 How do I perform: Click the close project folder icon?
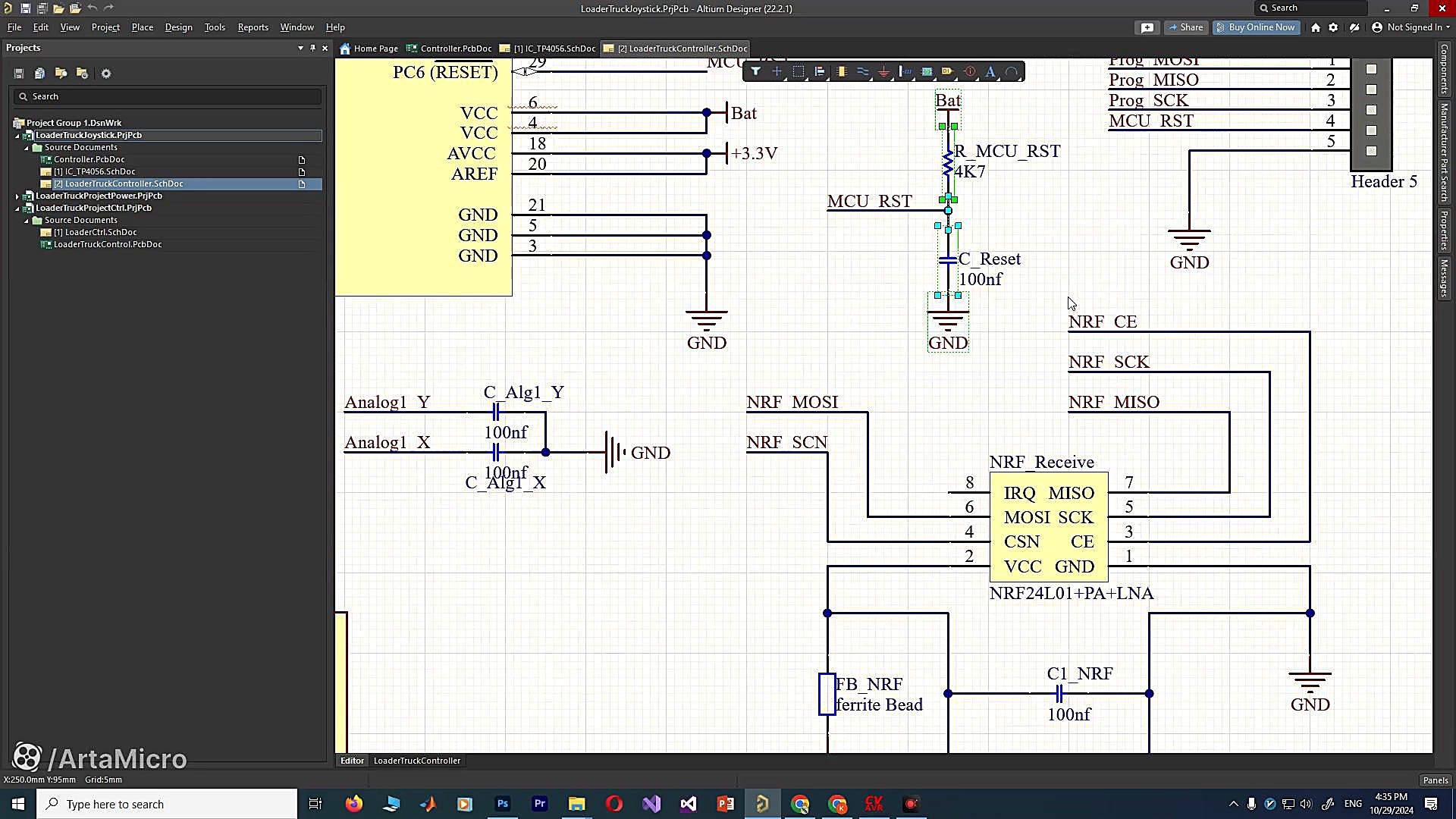point(82,74)
